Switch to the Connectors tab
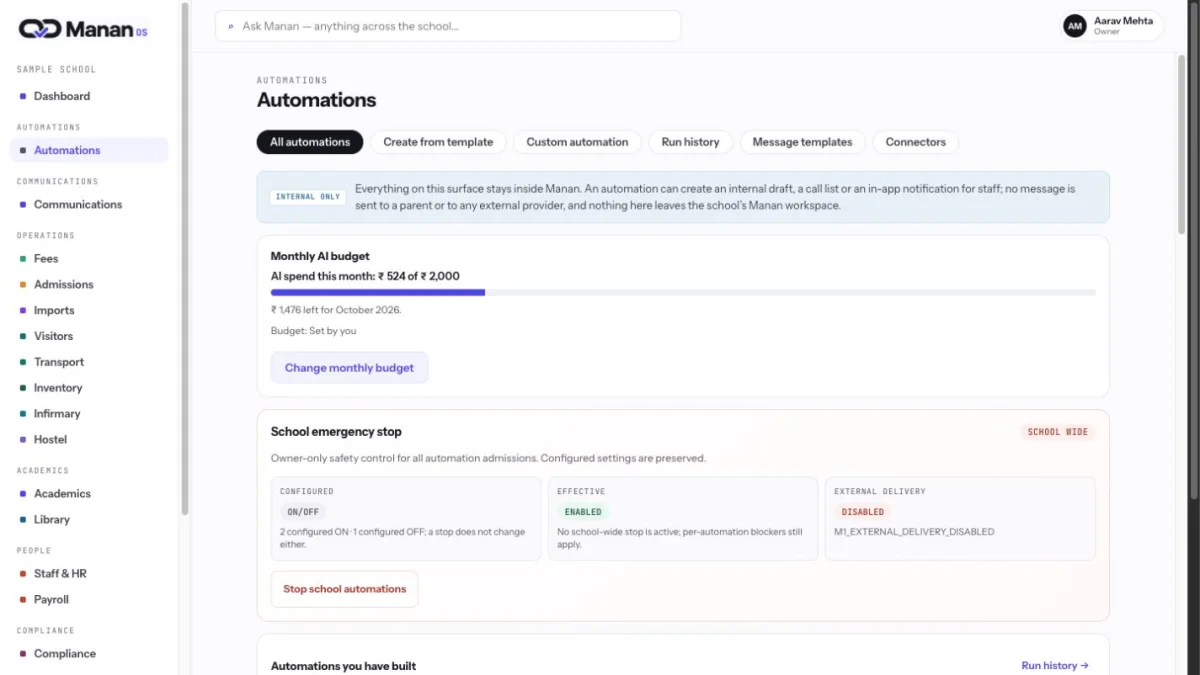This screenshot has width=1200, height=675. click(915, 142)
